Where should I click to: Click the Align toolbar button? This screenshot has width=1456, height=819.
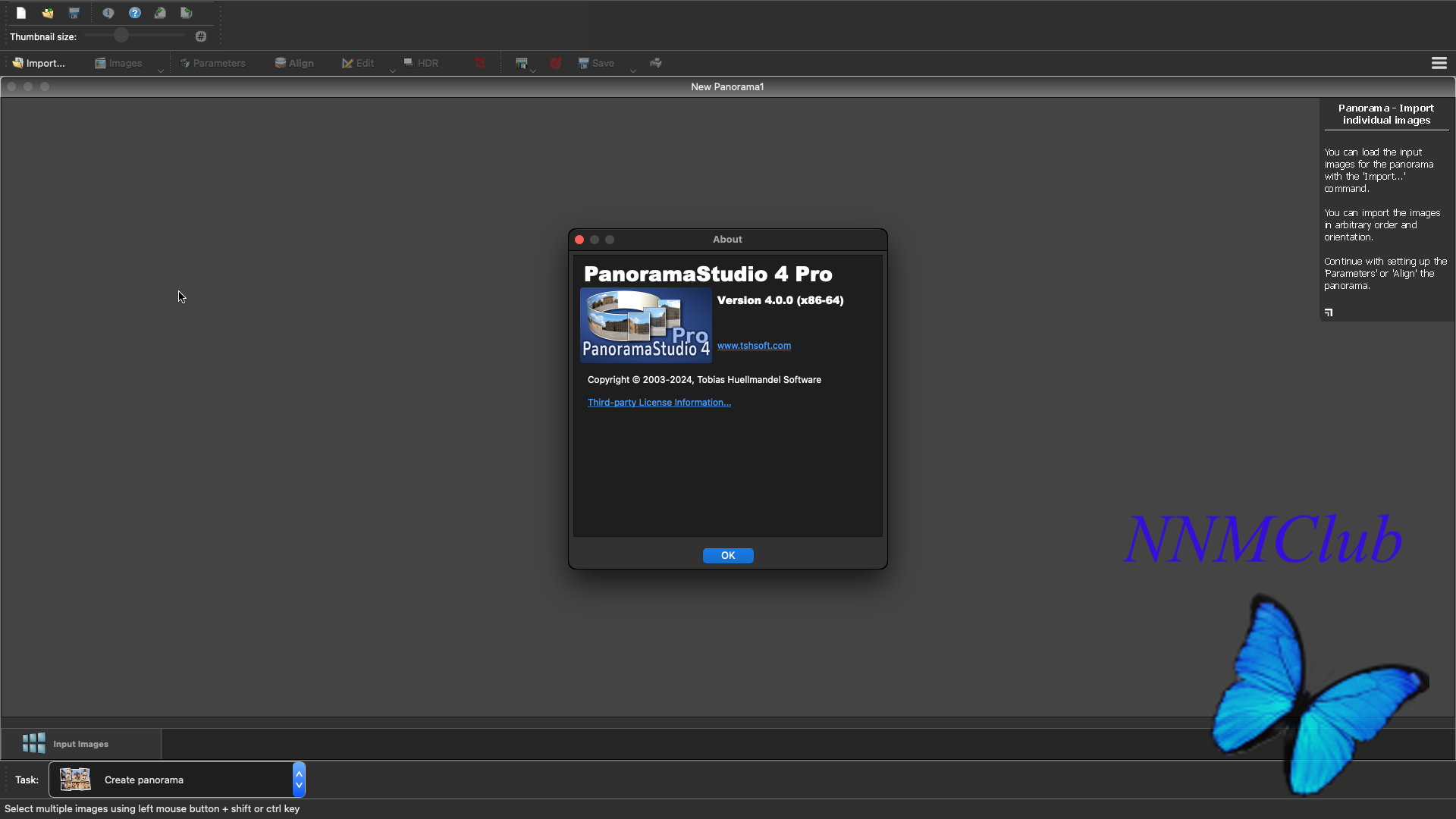point(294,63)
